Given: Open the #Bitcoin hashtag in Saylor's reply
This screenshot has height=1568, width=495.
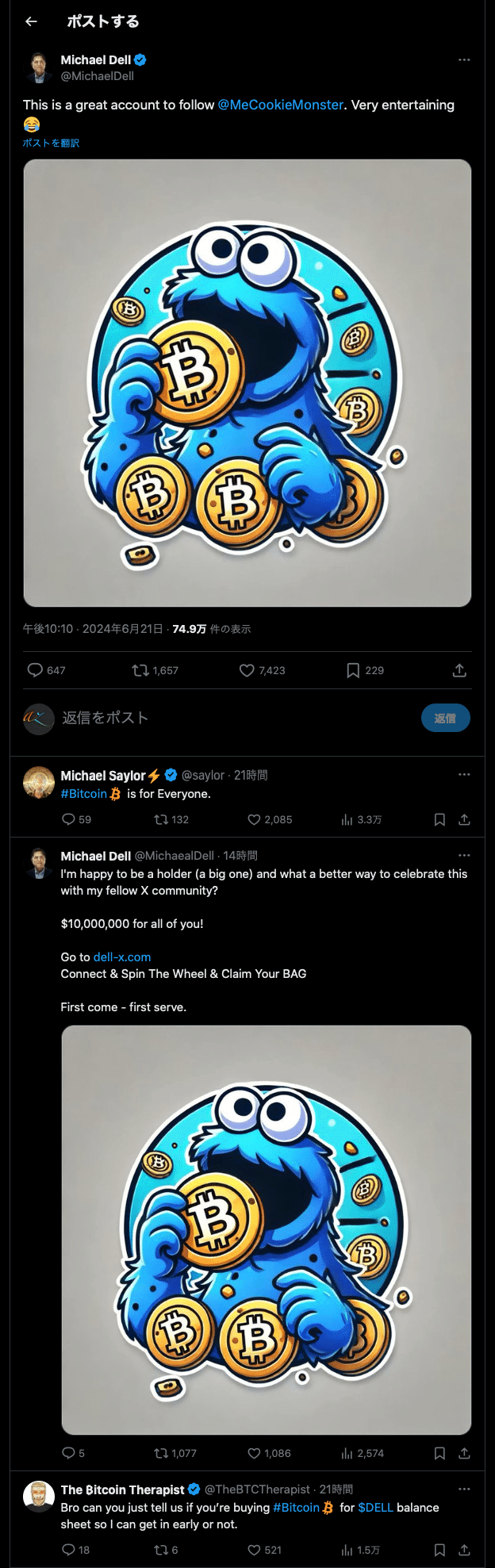Looking at the screenshot, I should 82,793.
